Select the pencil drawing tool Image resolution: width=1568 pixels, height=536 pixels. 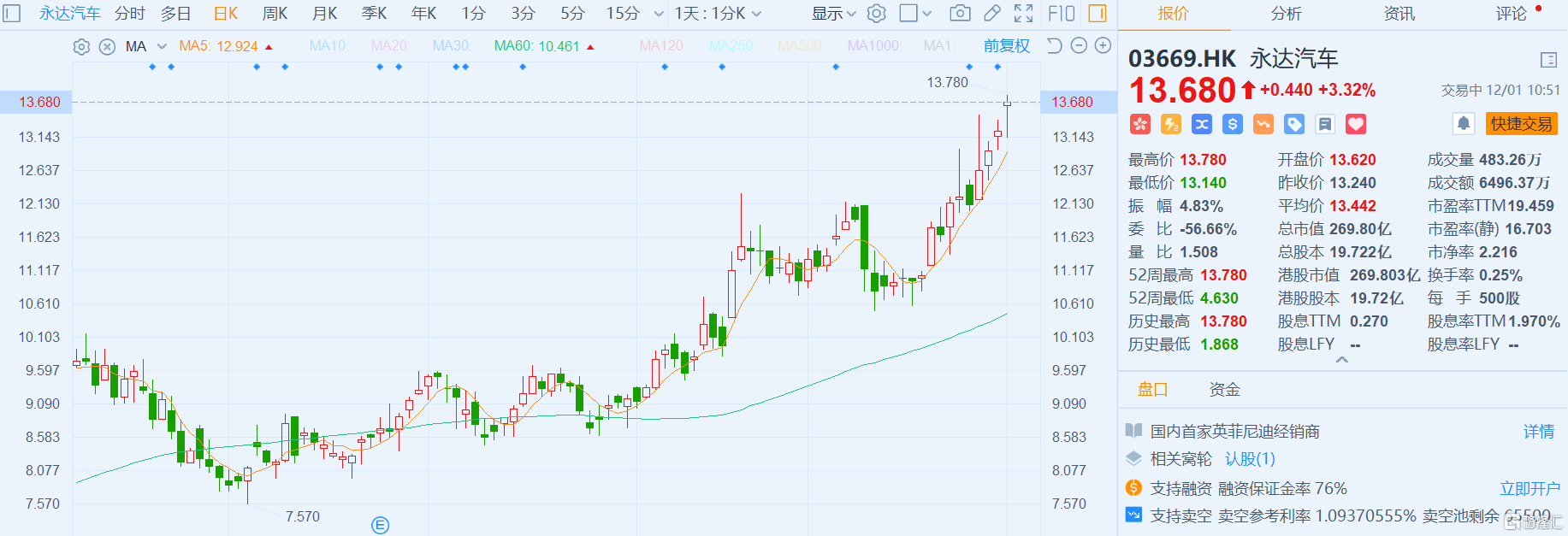click(x=991, y=13)
